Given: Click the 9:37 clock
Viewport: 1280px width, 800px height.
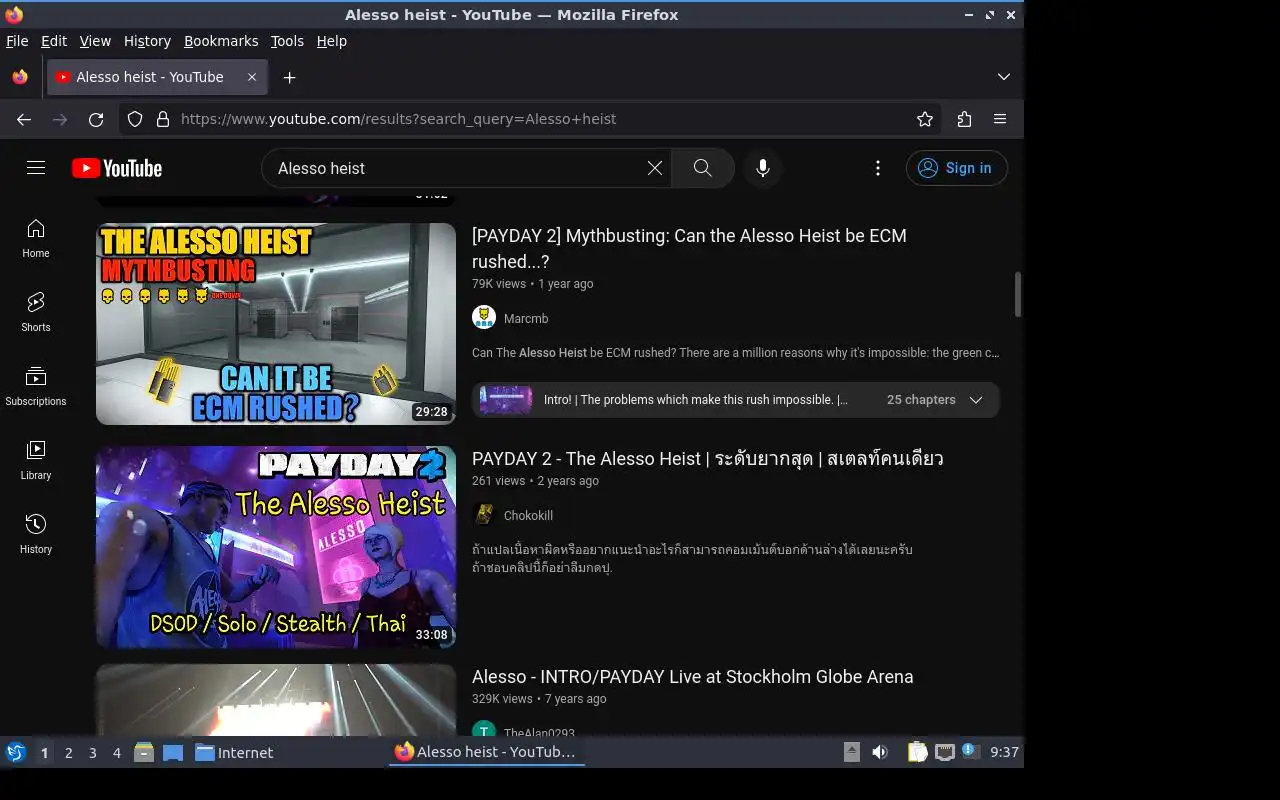Looking at the screenshot, I should [x=1004, y=752].
